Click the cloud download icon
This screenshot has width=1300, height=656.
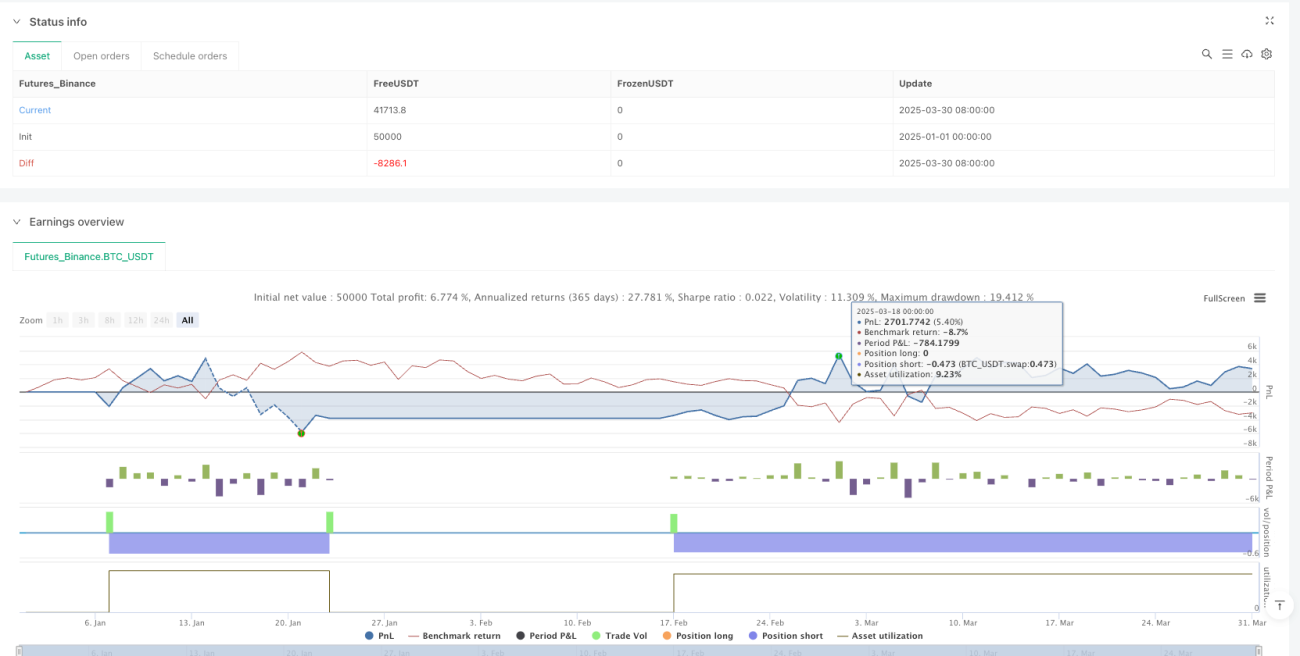(1247, 54)
